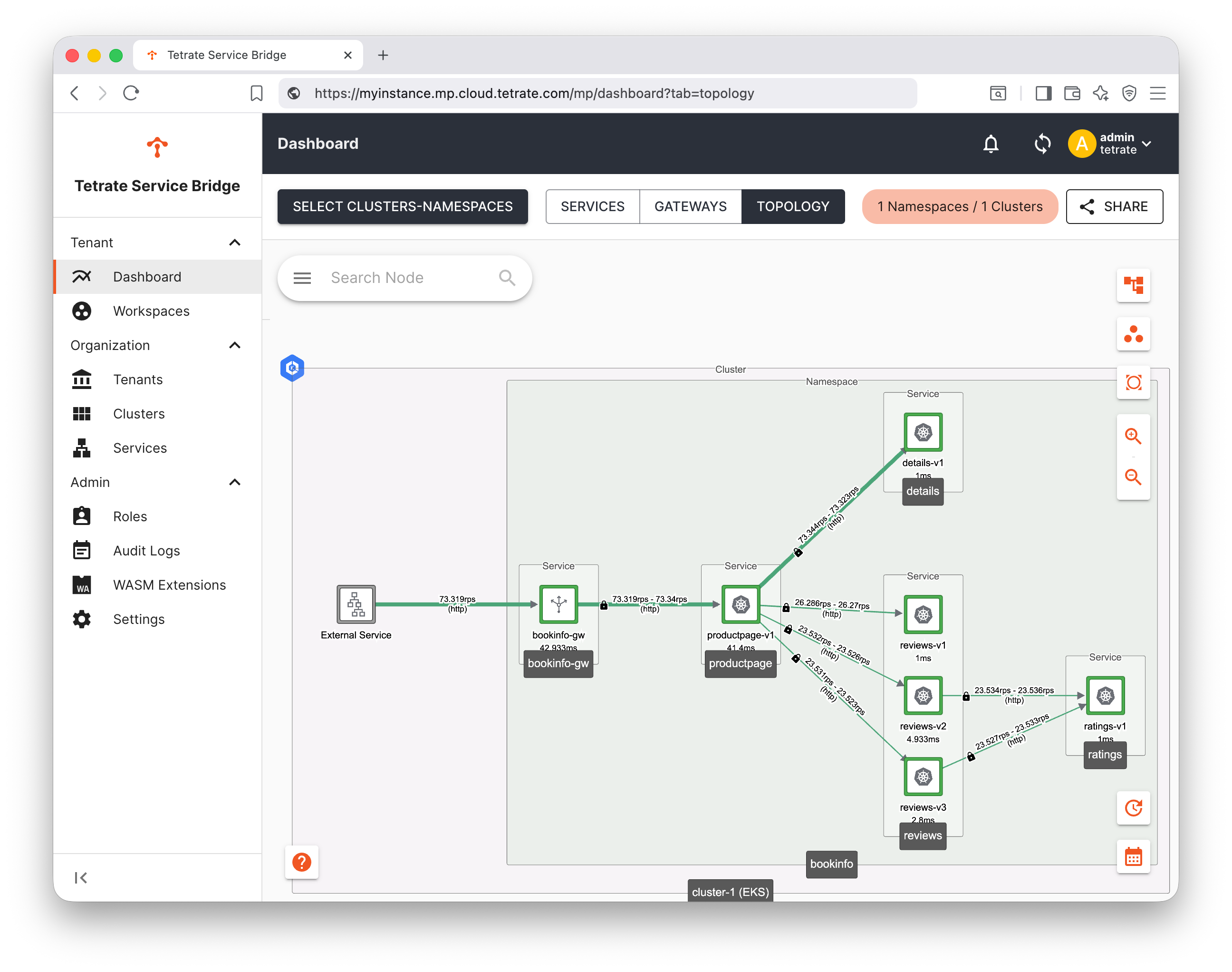Switch to the Services tab
This screenshot has height=972, width=1232.
[592, 206]
